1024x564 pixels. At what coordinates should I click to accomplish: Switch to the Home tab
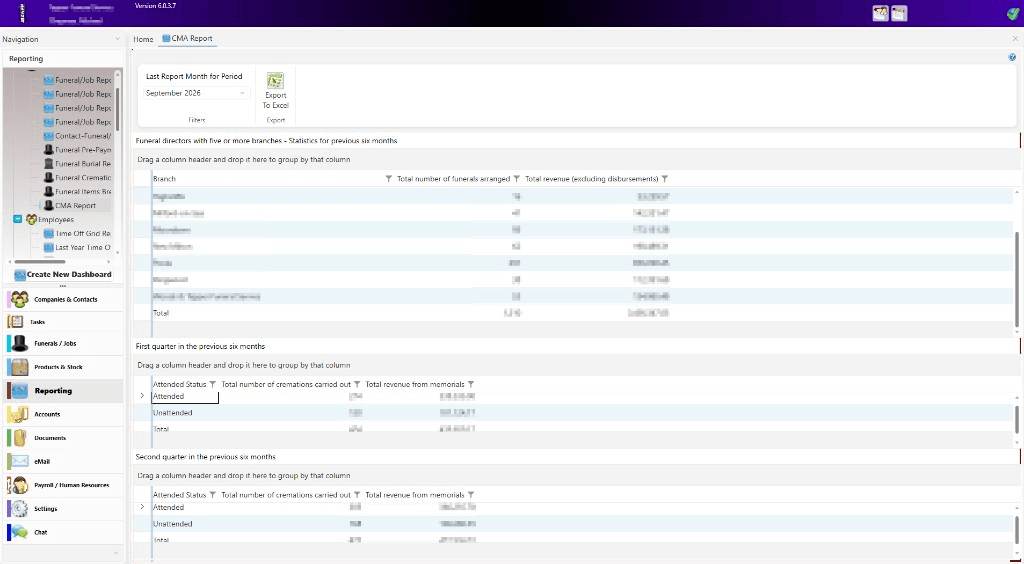pos(143,39)
